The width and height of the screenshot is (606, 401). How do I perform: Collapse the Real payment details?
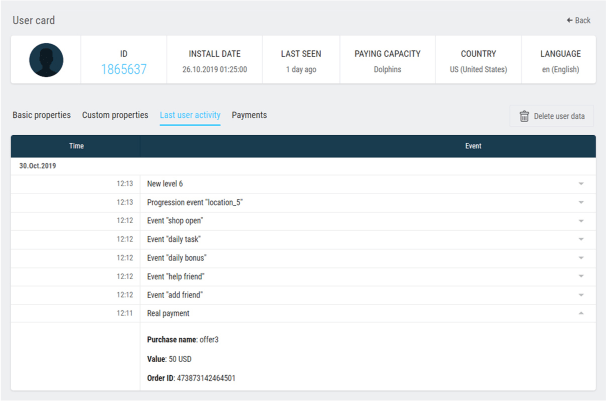(x=580, y=313)
